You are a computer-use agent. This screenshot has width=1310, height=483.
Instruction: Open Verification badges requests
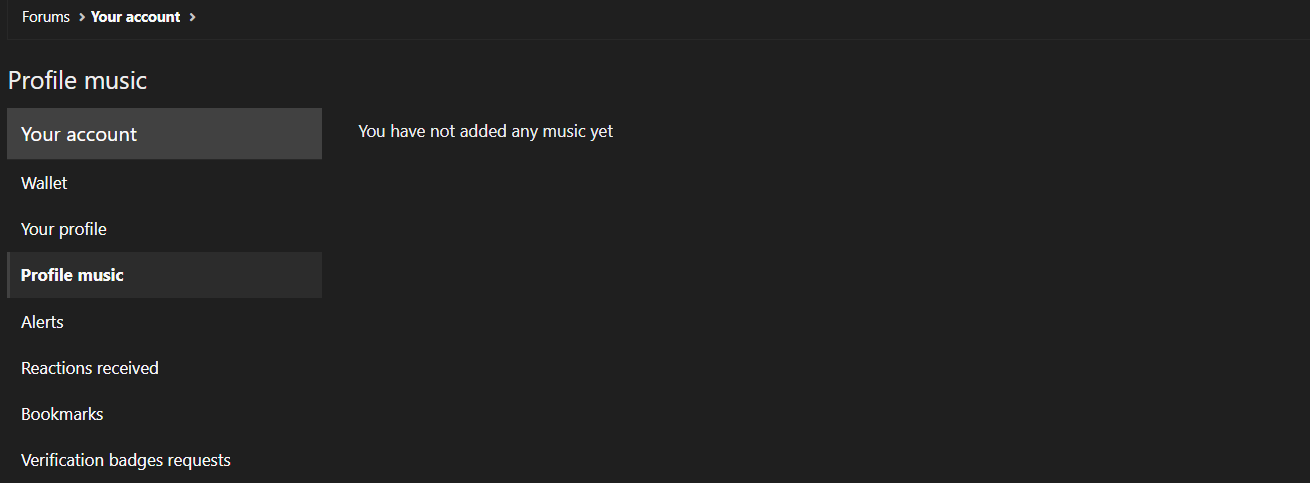pos(126,460)
